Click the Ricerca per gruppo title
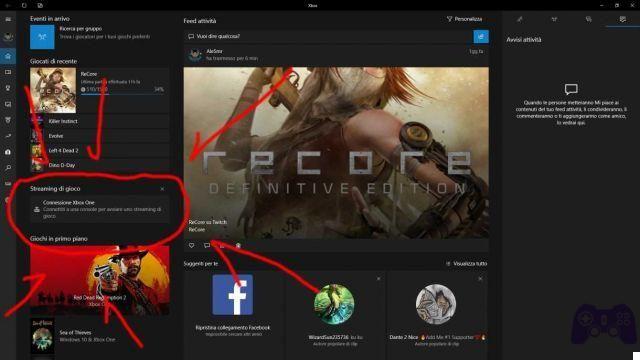This screenshot has height=360, width=640. (80, 29)
